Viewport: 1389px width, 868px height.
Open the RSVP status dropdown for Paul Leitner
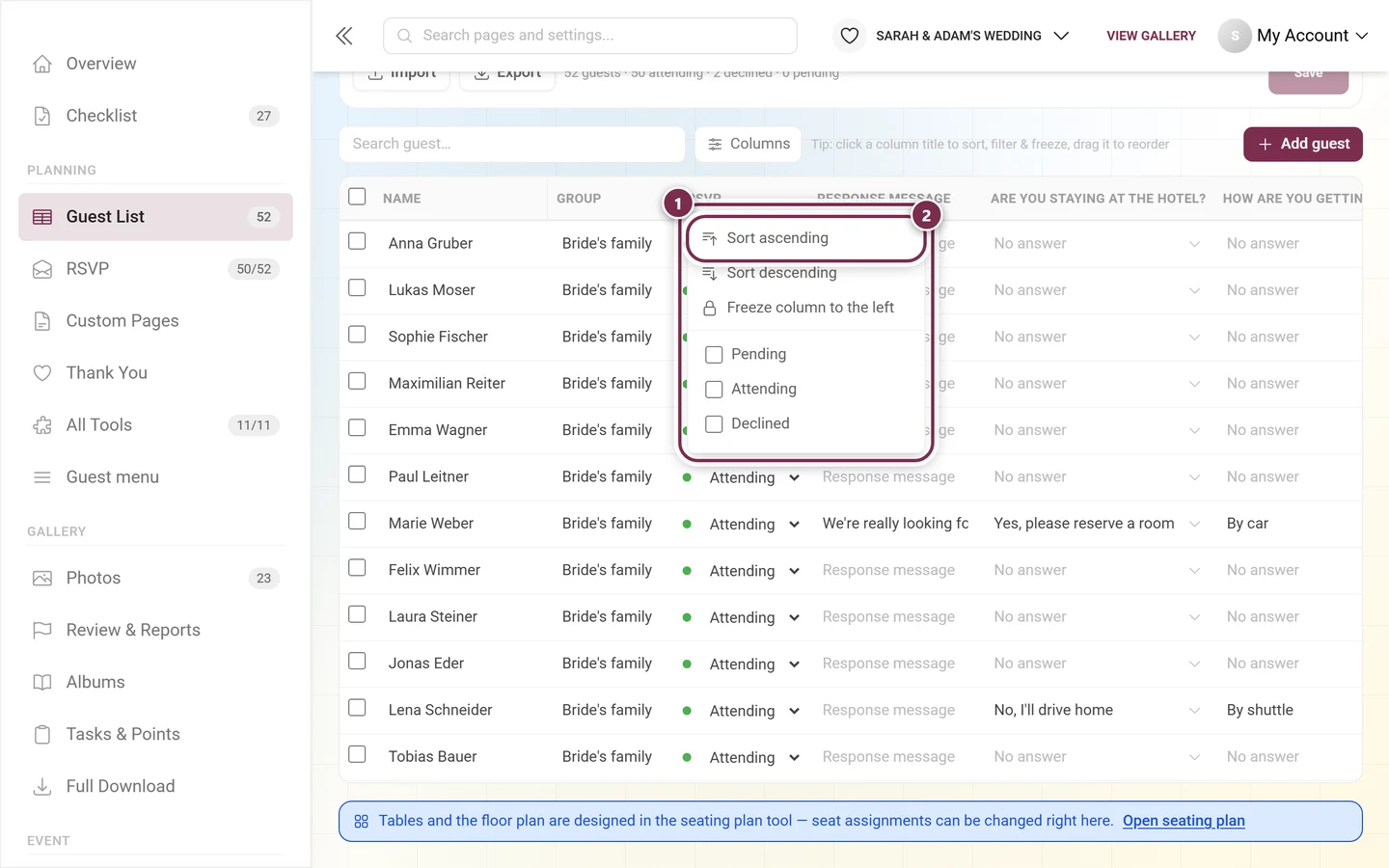pyautogui.click(x=754, y=477)
